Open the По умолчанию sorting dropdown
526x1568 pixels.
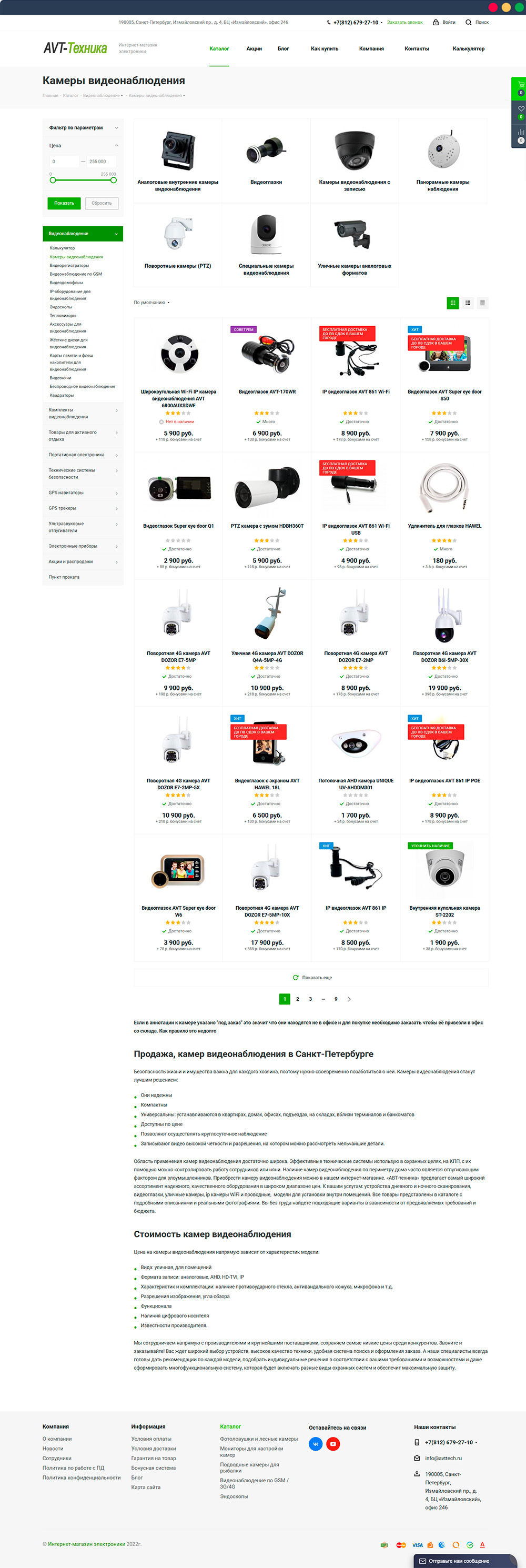(x=151, y=303)
